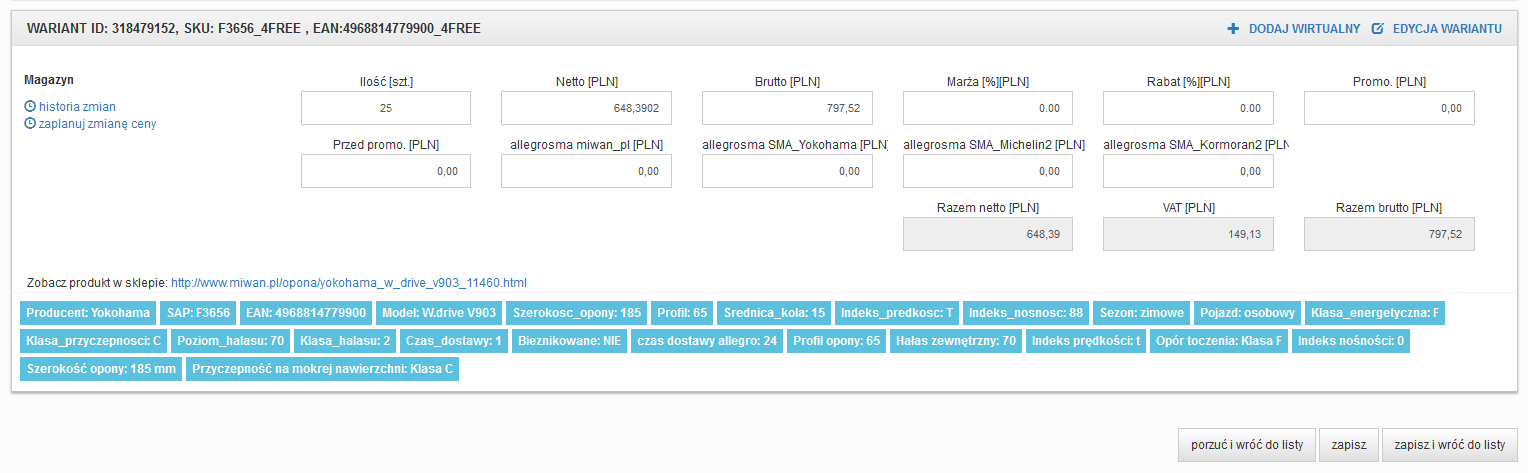Image resolution: width=1528 pixels, height=473 pixels.
Task: Open zaplanuj zmianę ceny link
Action: click(x=97, y=124)
